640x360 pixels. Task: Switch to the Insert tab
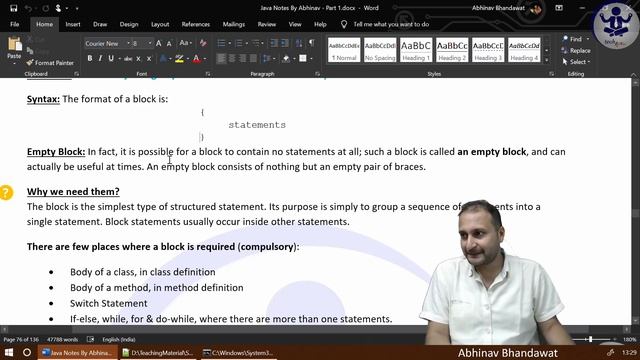tap(73, 24)
